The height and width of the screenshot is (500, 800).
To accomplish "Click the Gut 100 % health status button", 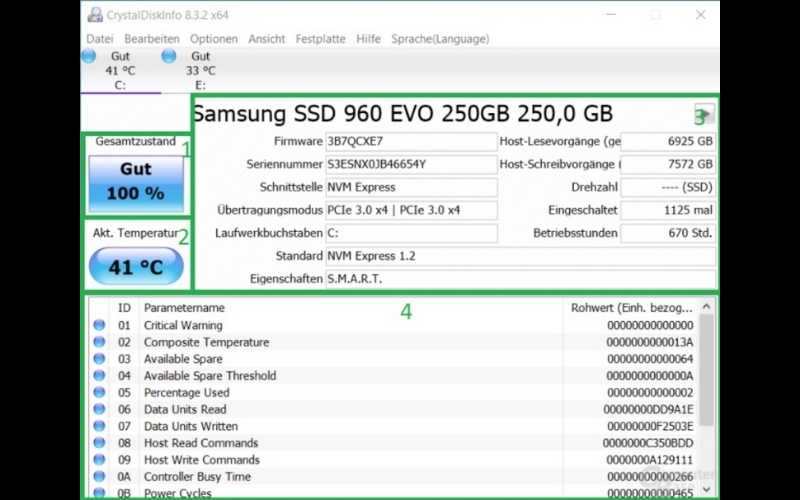I will point(136,183).
